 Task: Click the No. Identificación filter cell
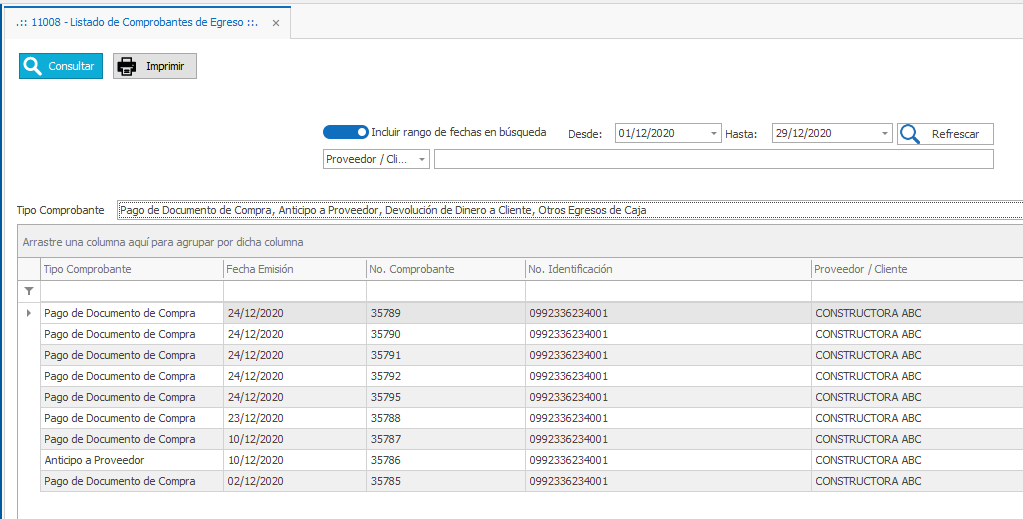[667, 291]
